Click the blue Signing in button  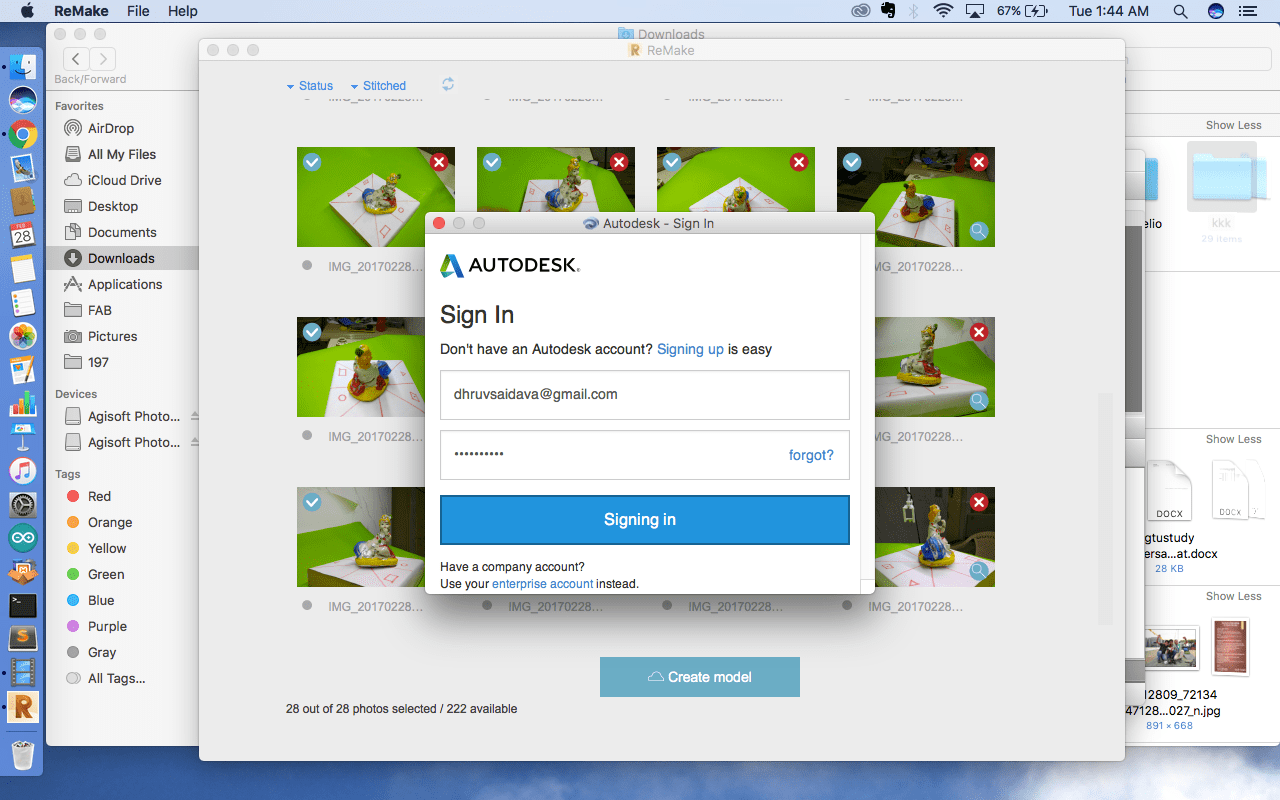[x=645, y=520]
